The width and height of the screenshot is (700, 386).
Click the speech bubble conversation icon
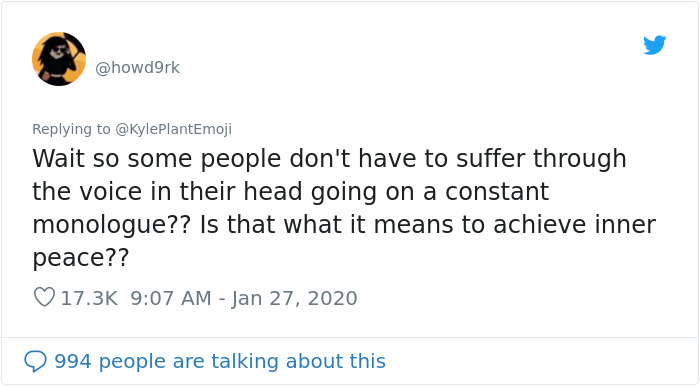pyautogui.click(x=35, y=361)
